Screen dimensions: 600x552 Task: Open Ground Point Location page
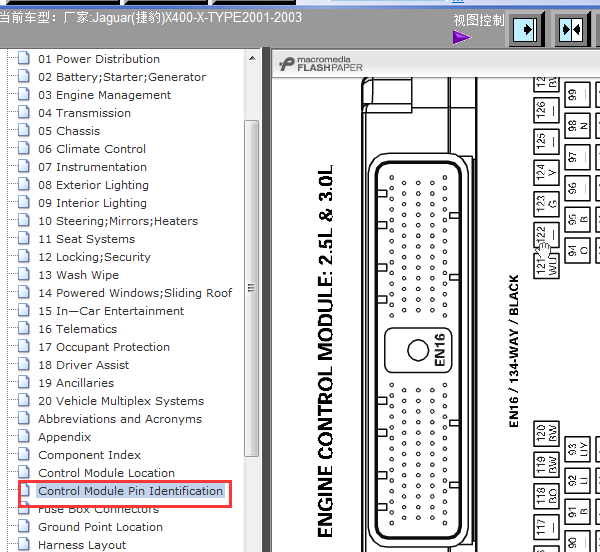click(x=100, y=527)
